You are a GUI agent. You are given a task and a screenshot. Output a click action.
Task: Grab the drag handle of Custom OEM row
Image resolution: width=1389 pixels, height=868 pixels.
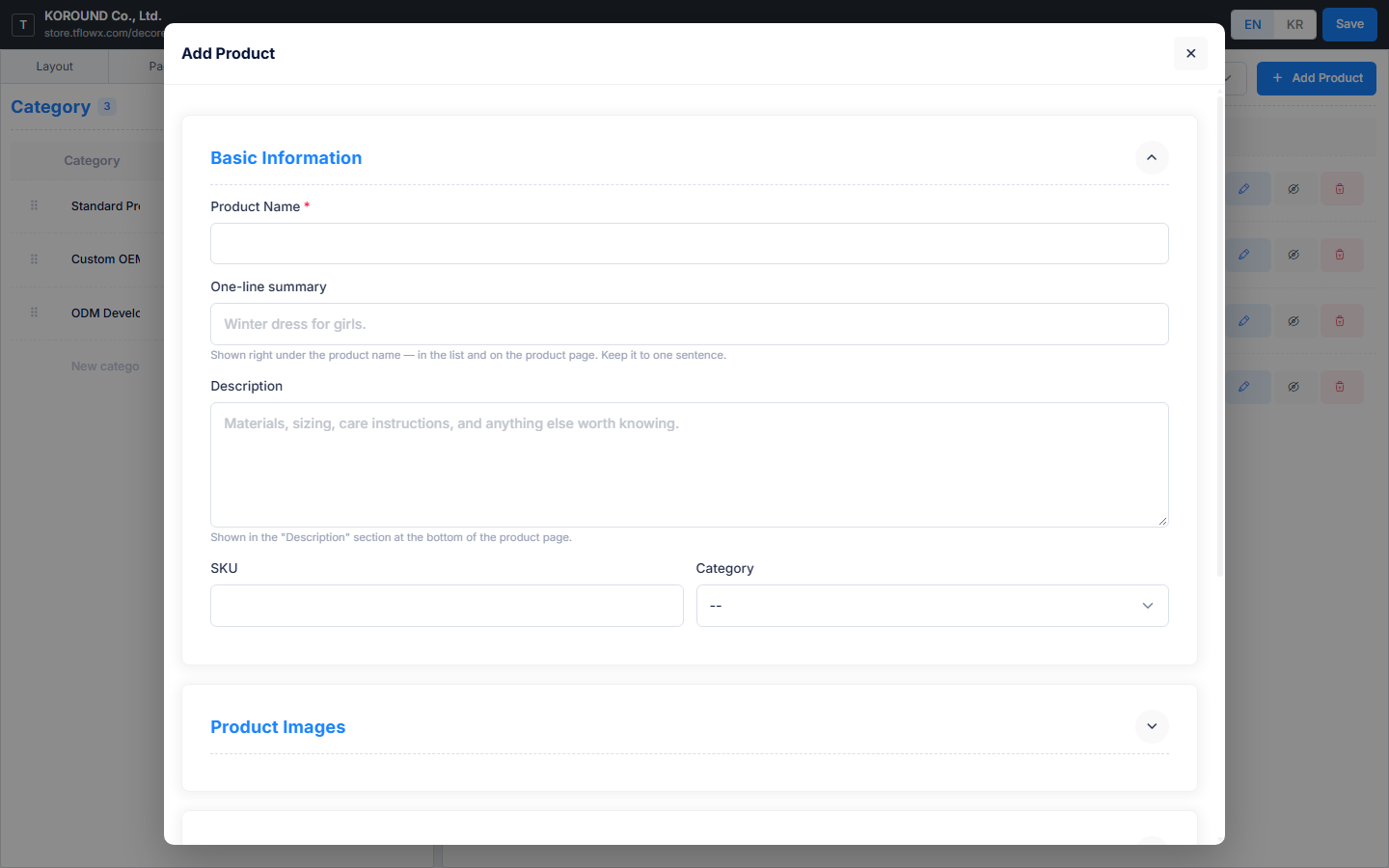(34, 258)
